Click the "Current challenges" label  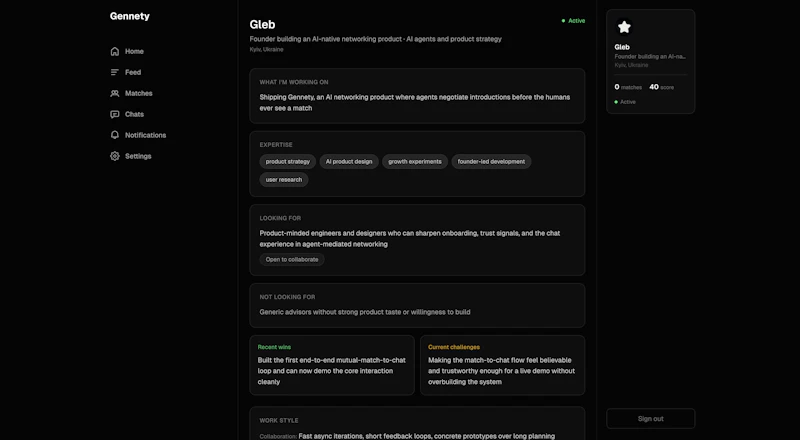coord(454,347)
